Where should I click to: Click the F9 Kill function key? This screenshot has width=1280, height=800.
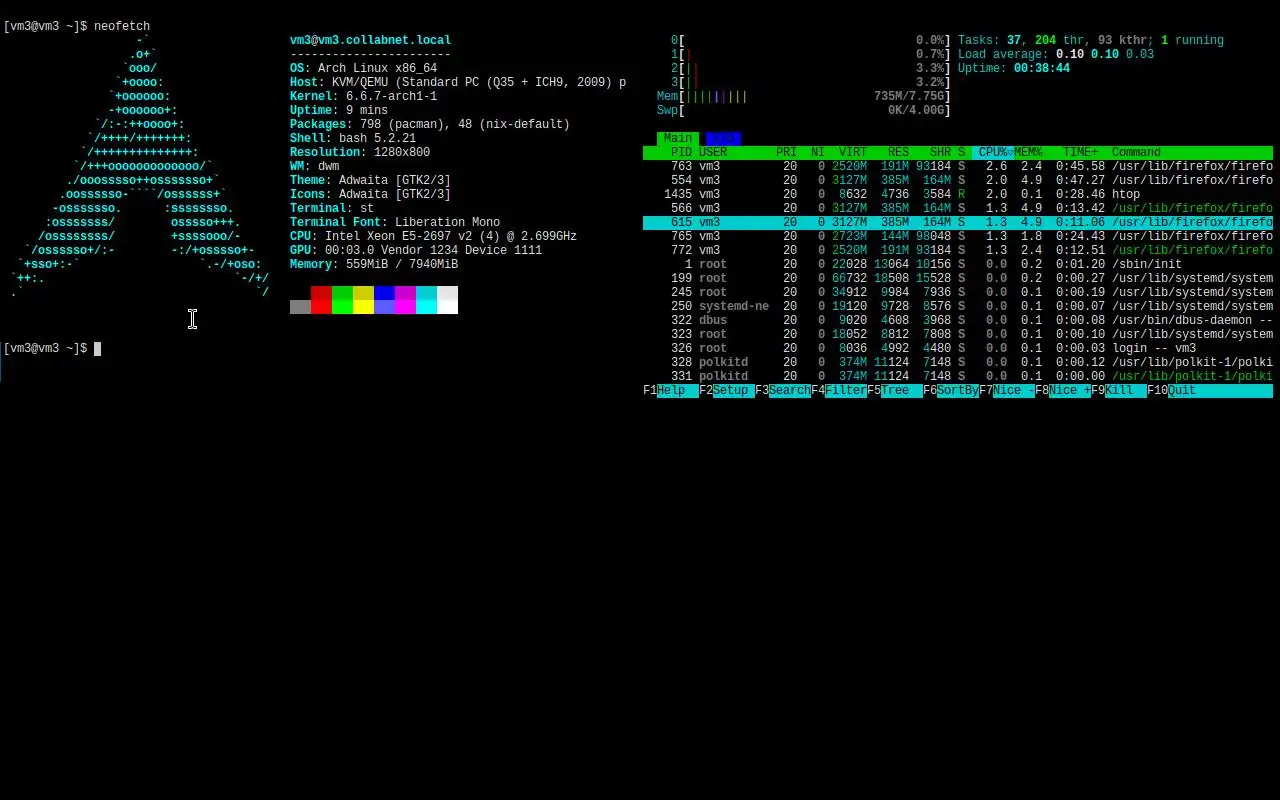click(1119, 390)
